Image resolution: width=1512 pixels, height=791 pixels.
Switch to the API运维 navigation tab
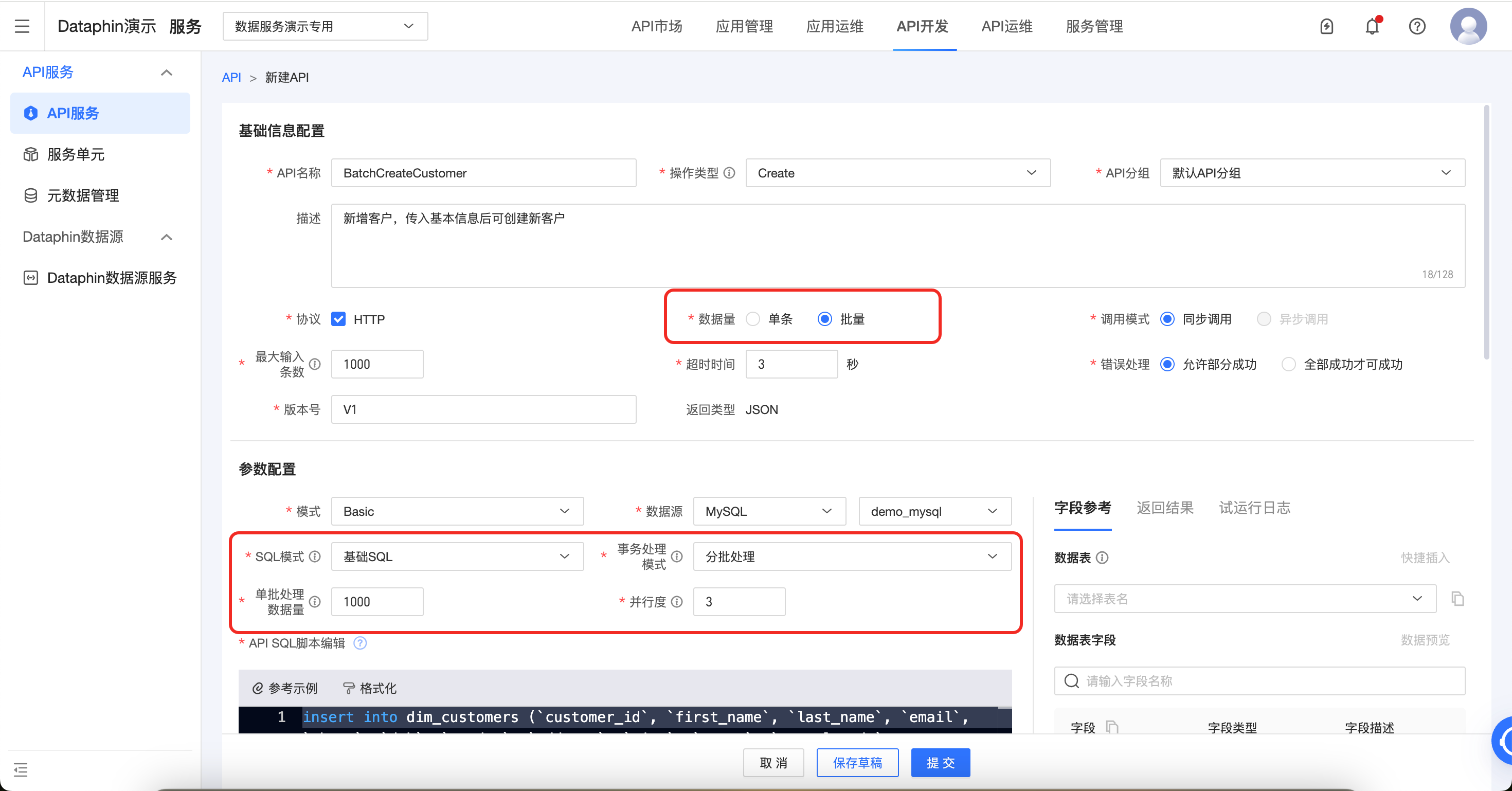1006,26
